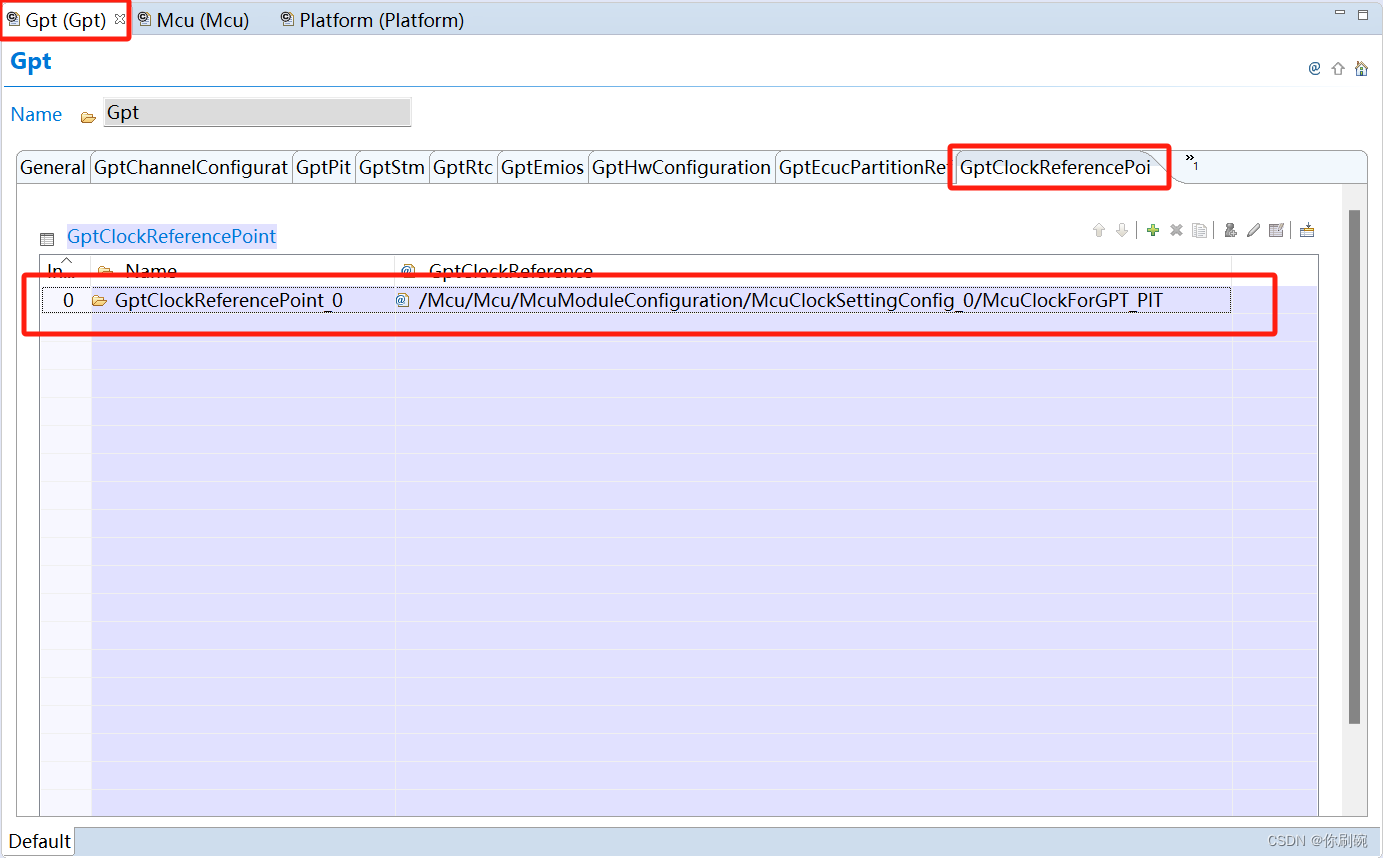Viewport: 1383px width, 858px height.
Task: Click the pencil edit icon
Action: pyautogui.click(x=1253, y=230)
